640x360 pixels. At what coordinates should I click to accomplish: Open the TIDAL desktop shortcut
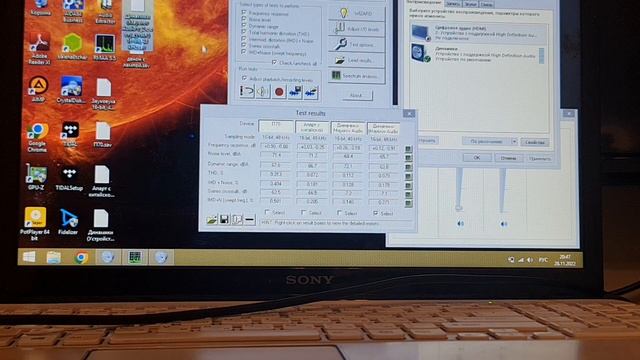70,134
